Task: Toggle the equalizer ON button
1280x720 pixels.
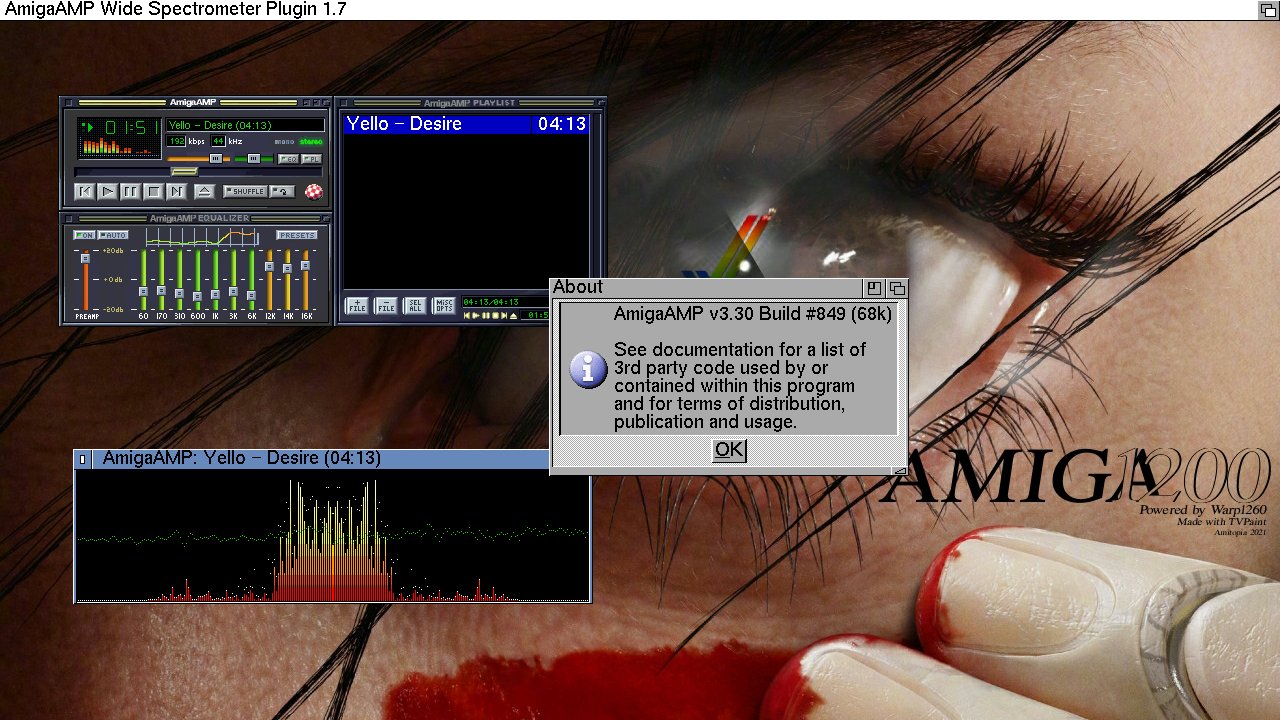Action: 84,235
